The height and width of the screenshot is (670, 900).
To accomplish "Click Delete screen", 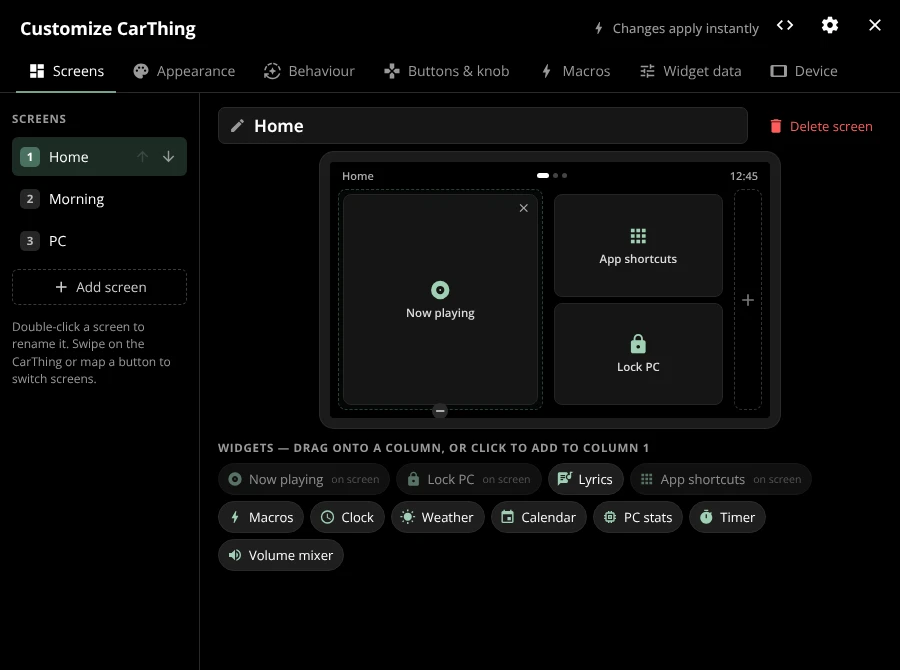I will click(821, 126).
